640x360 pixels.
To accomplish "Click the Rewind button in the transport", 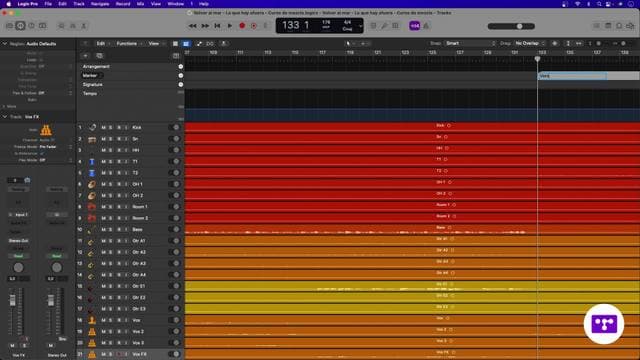I will click(x=192, y=26).
